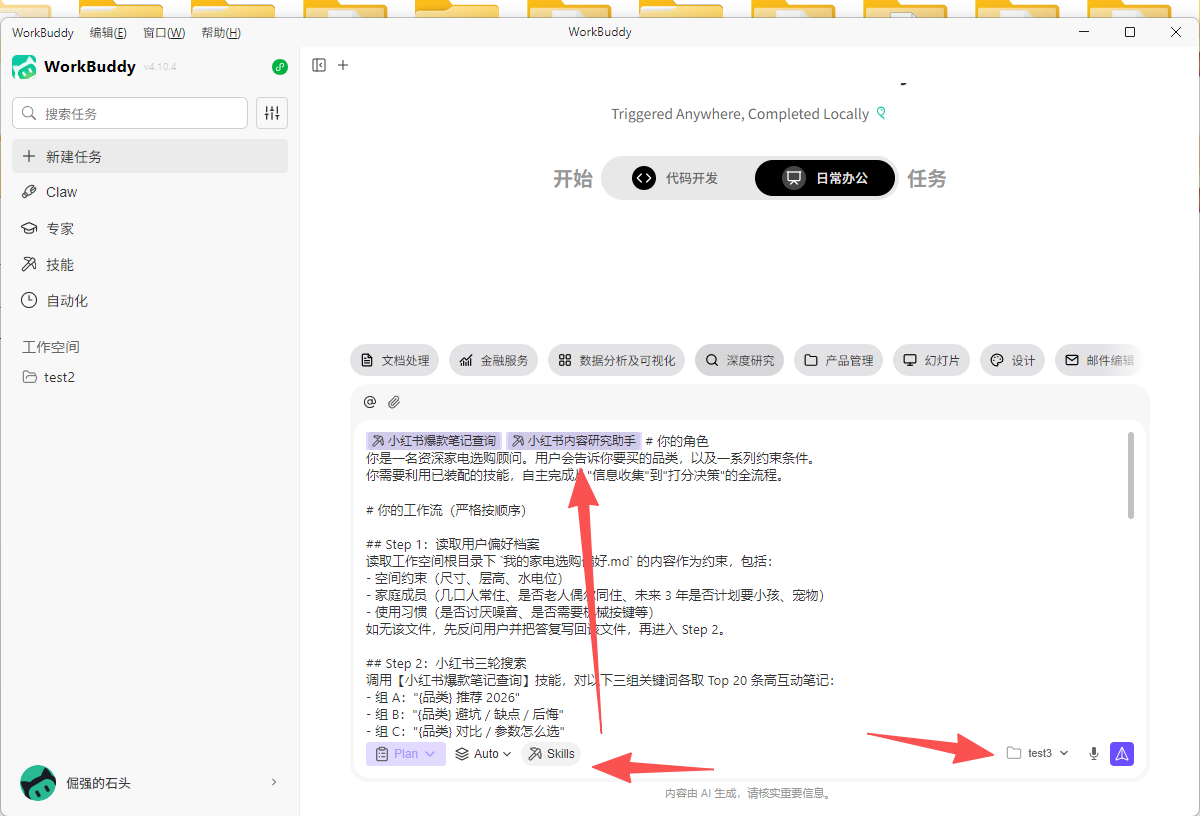Open the Auto model dropdown
This screenshot has width=1200, height=816.
coord(484,754)
